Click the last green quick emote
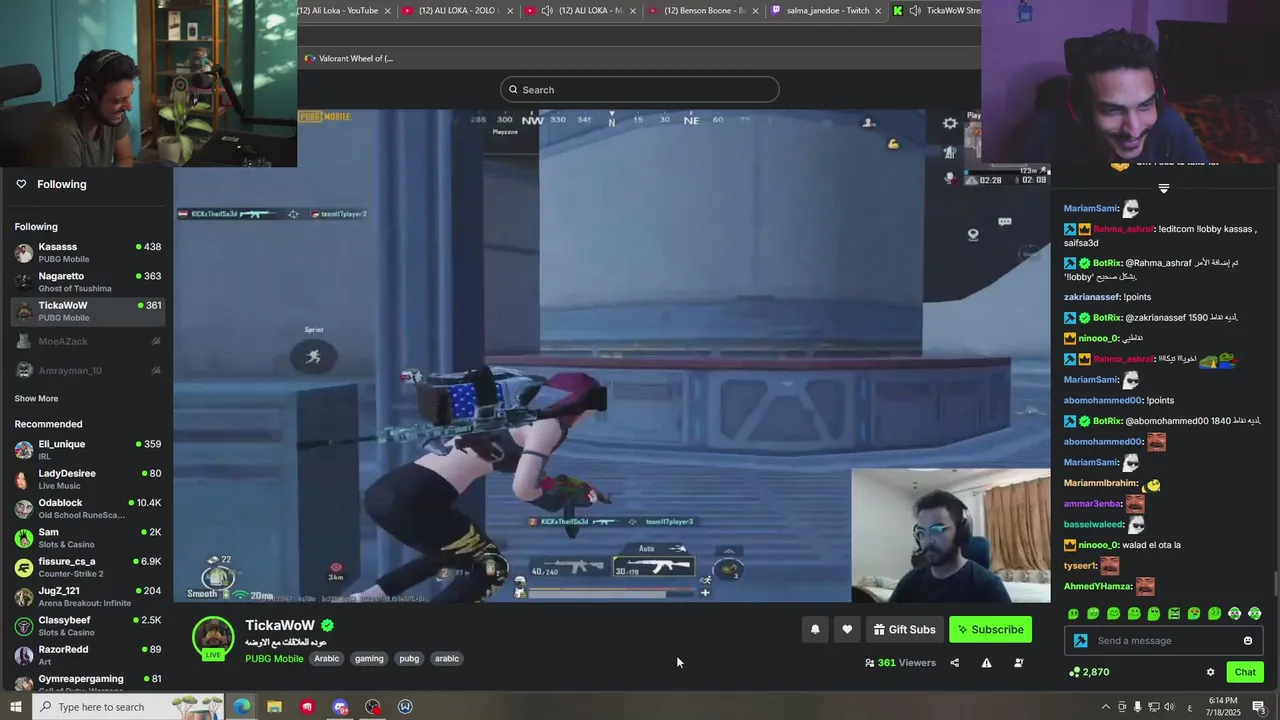This screenshot has width=1280, height=720. click(1255, 613)
